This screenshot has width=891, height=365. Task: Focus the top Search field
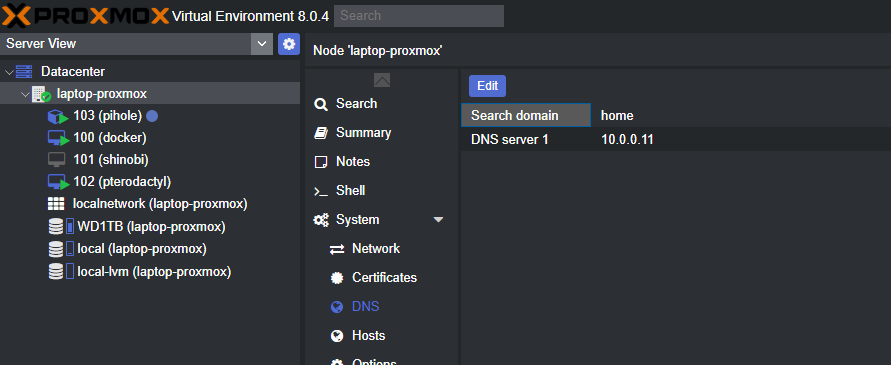419,16
